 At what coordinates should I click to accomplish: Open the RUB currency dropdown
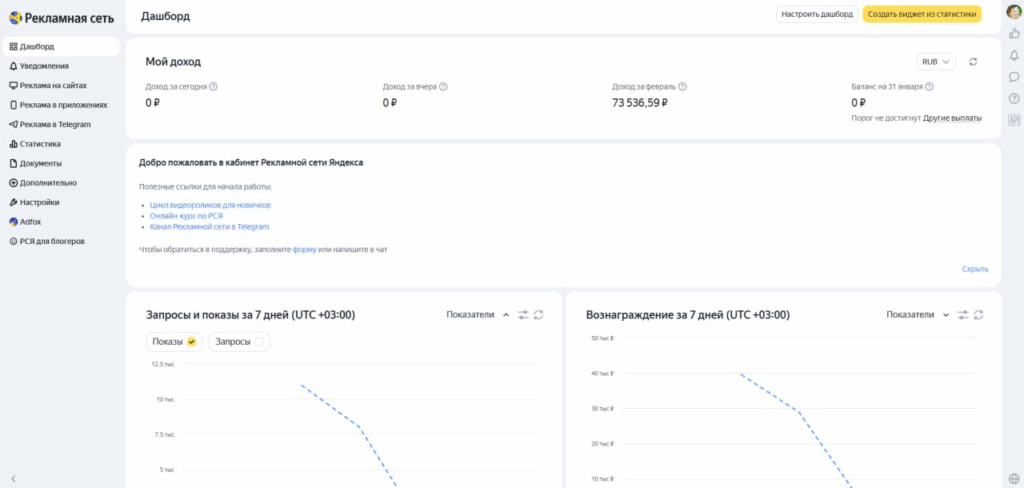935,62
